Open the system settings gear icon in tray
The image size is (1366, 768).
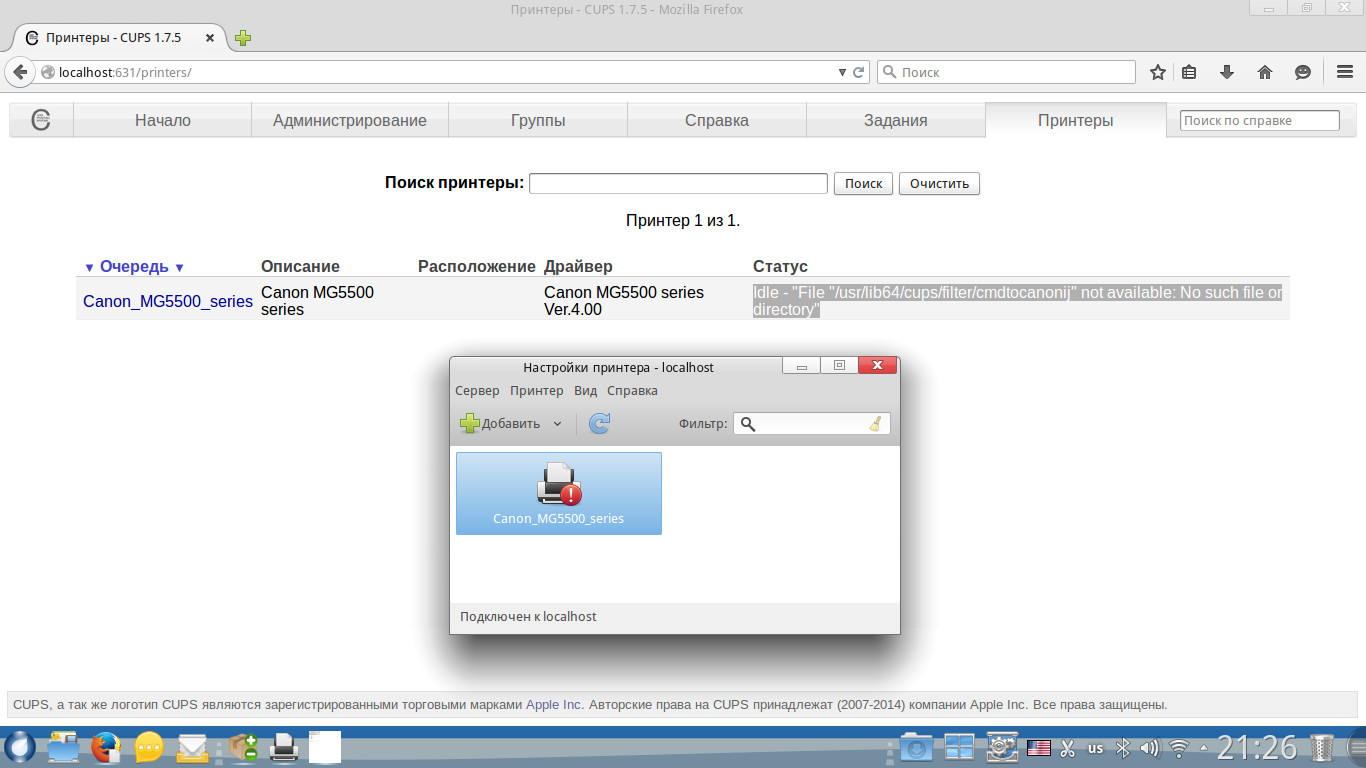(x=1001, y=747)
